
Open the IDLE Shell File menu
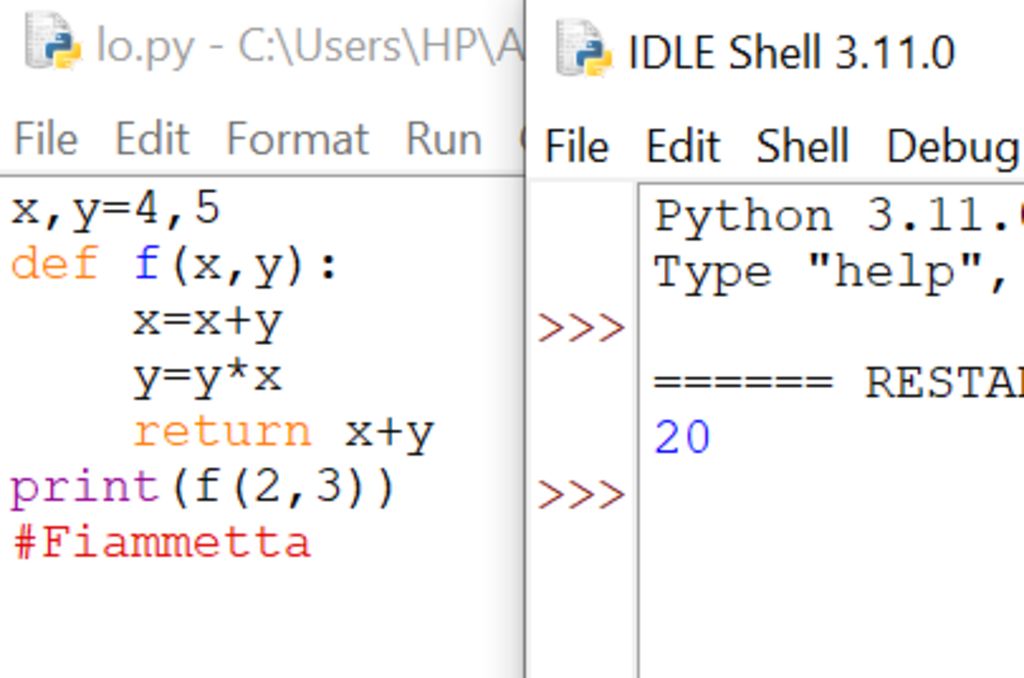[x=577, y=147]
